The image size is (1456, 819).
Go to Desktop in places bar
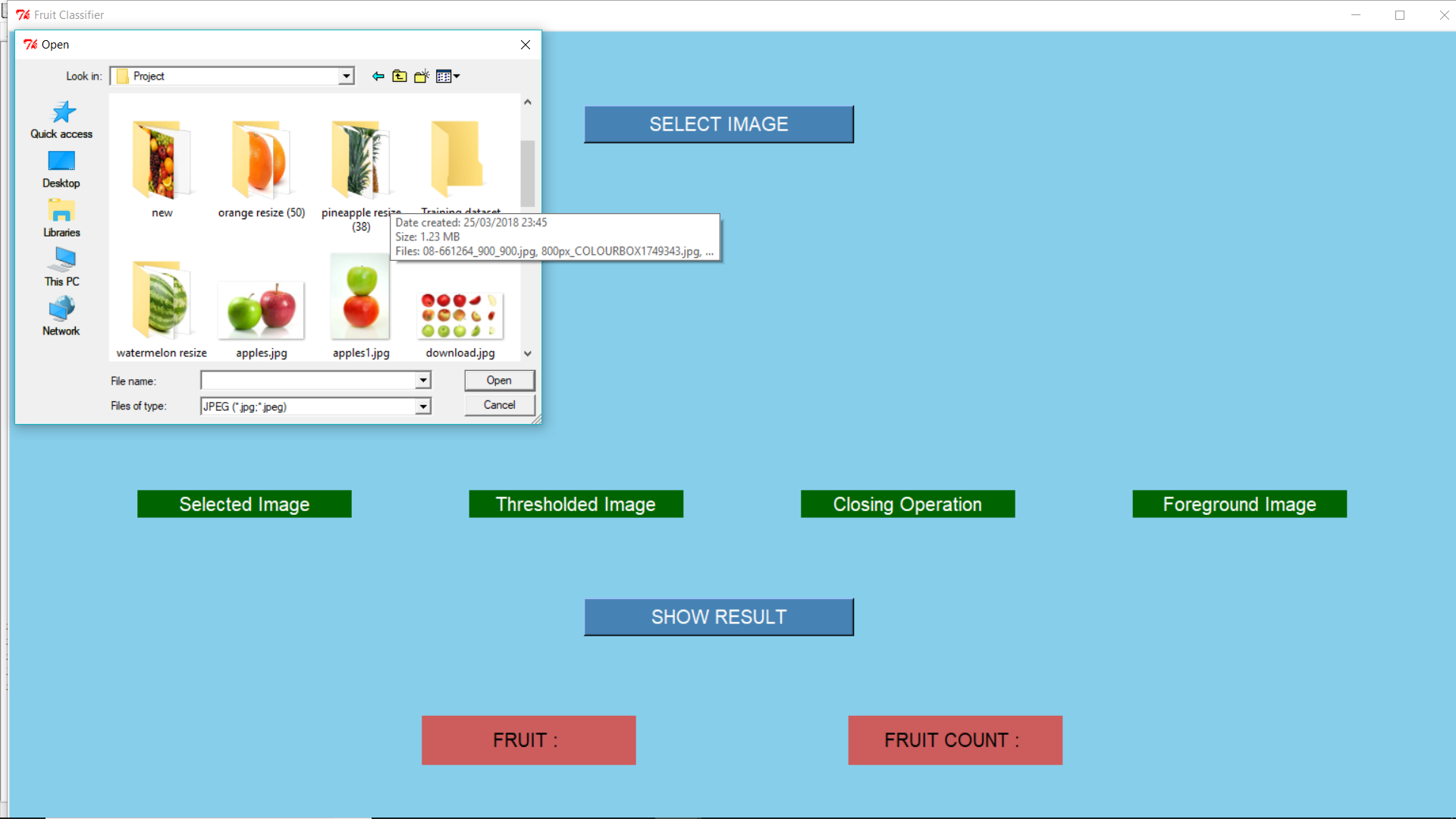[61, 169]
